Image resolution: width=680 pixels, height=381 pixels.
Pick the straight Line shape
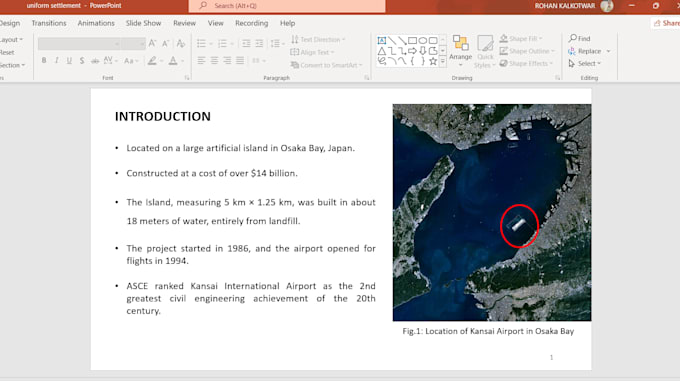click(x=392, y=41)
